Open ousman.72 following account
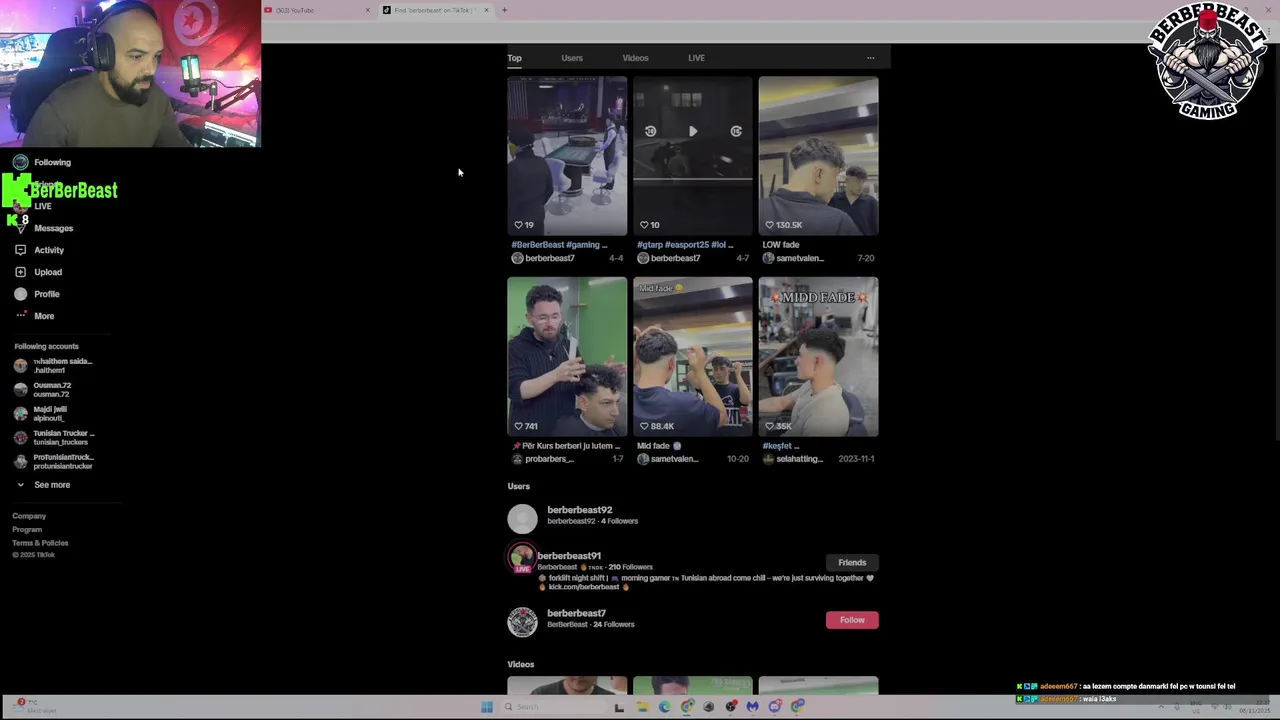The image size is (1280, 720). (x=42, y=390)
